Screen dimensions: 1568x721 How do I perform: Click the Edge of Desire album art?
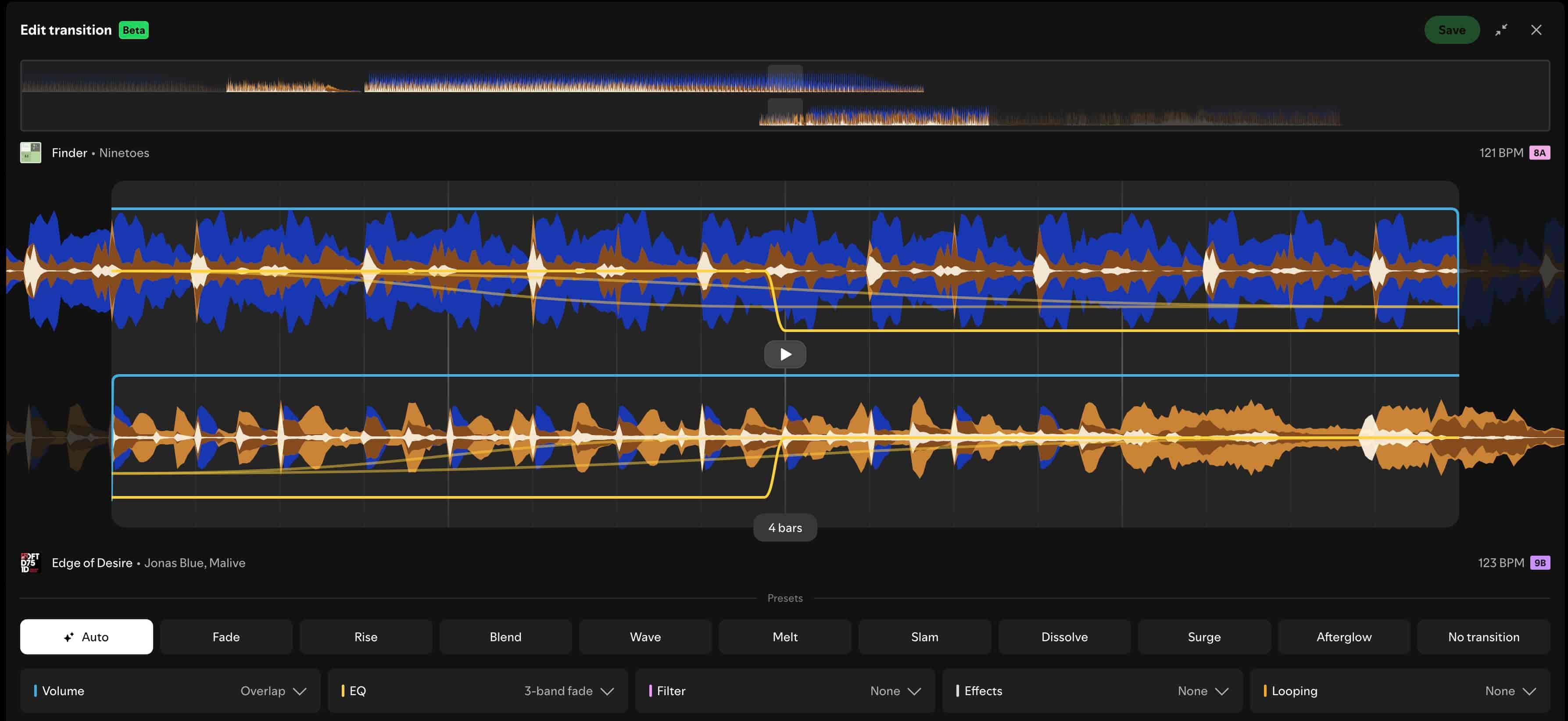coord(30,563)
